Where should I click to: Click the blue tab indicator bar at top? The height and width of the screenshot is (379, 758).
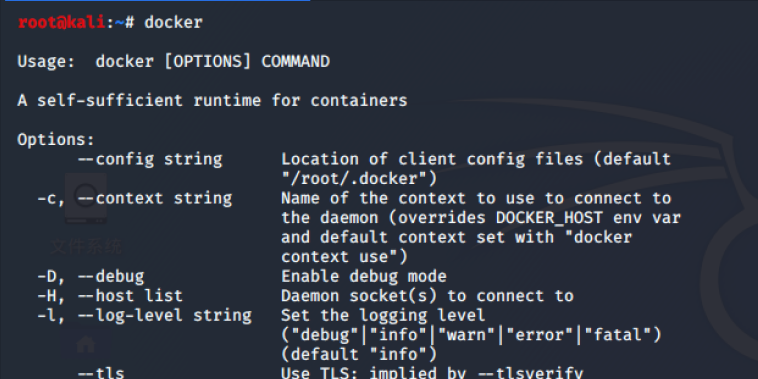[155, 0]
